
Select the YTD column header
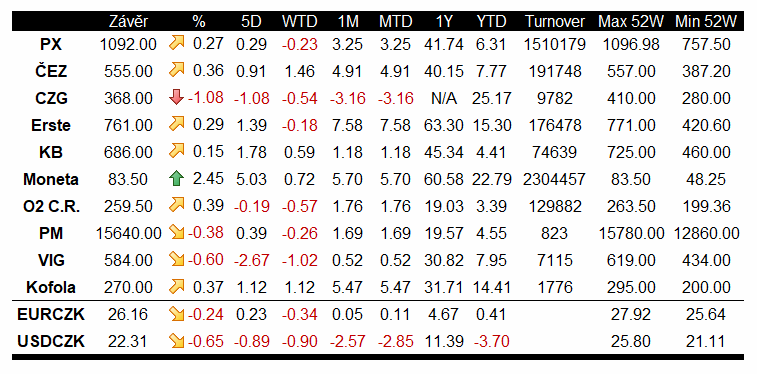(491, 22)
